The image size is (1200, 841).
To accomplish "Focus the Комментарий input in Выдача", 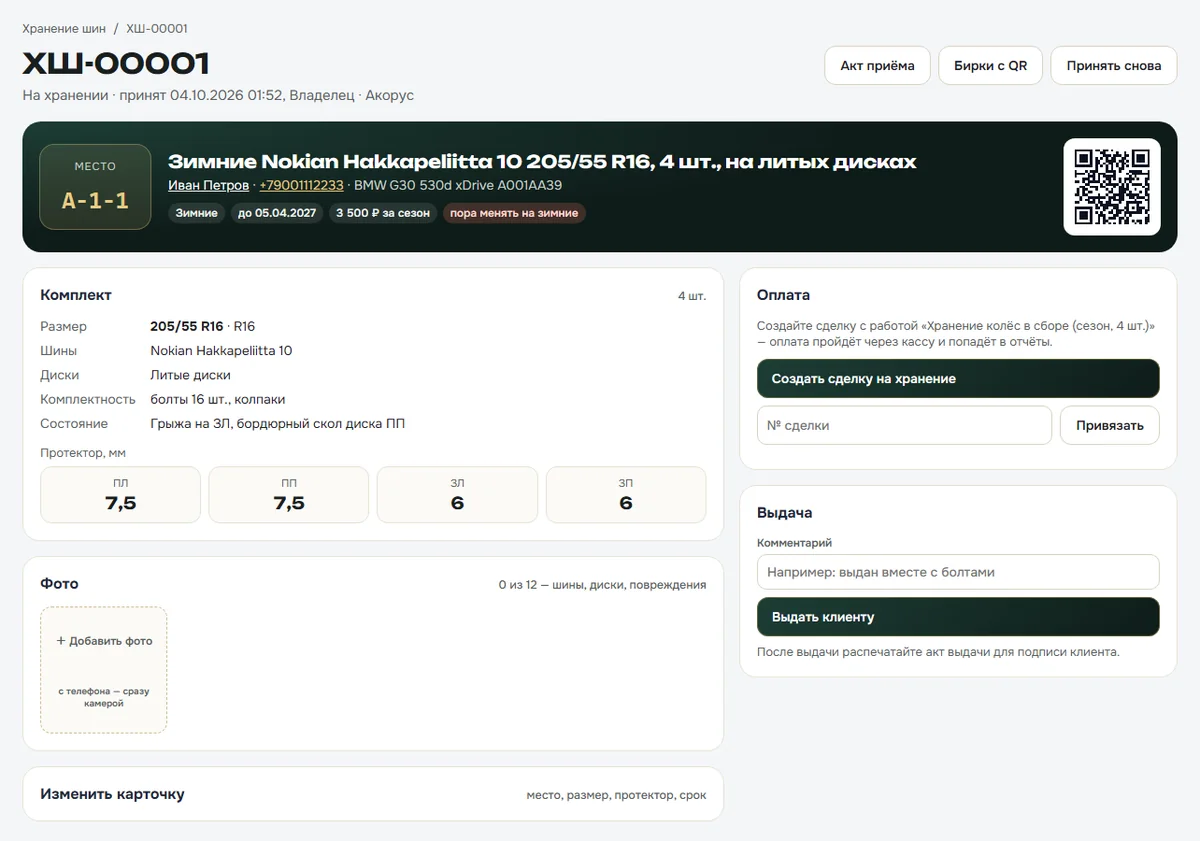I will click(958, 572).
